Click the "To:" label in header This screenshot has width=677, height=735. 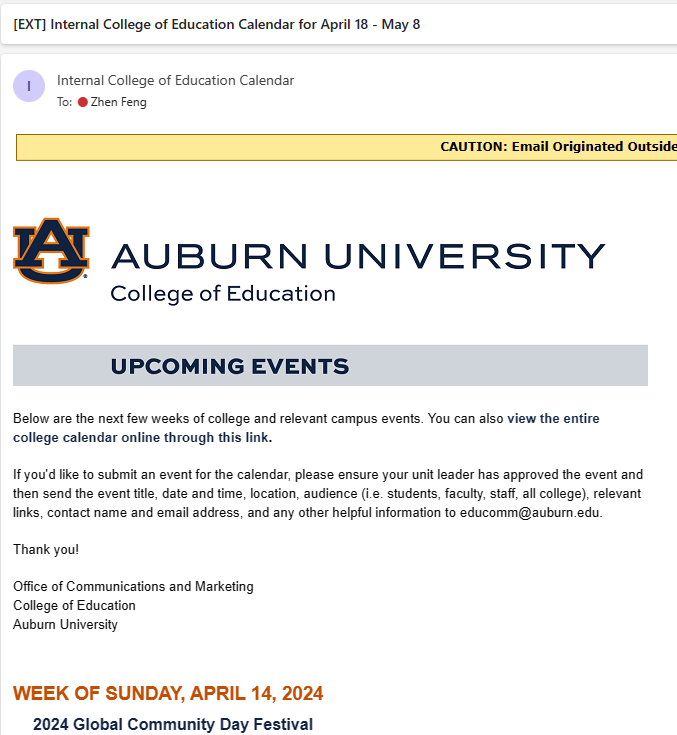pos(65,102)
